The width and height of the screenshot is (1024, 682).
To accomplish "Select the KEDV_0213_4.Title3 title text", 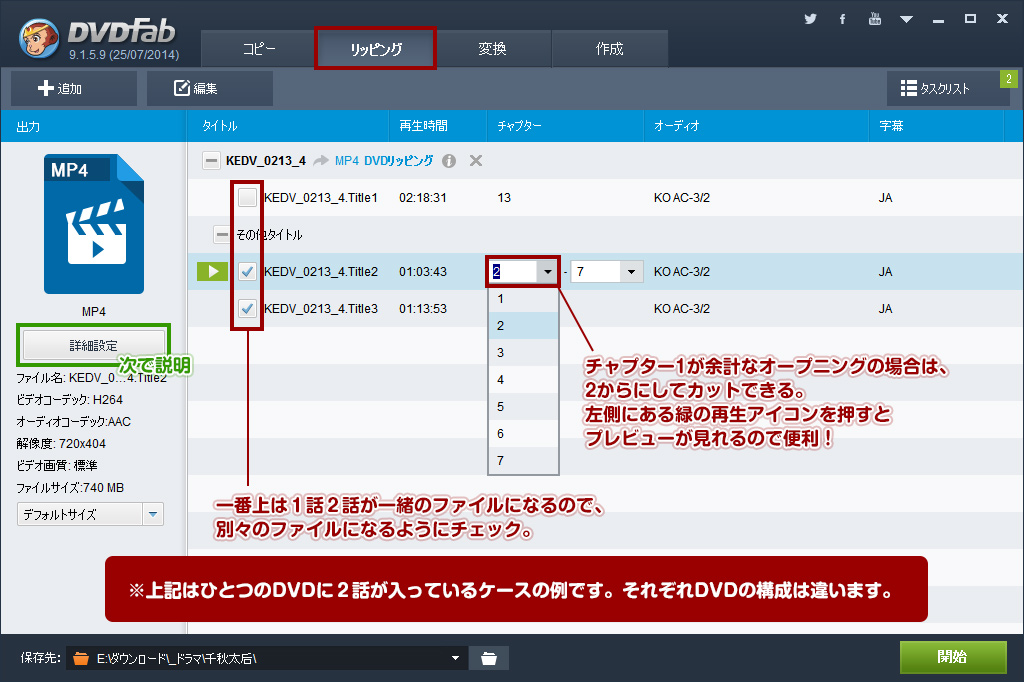I will click(x=321, y=308).
